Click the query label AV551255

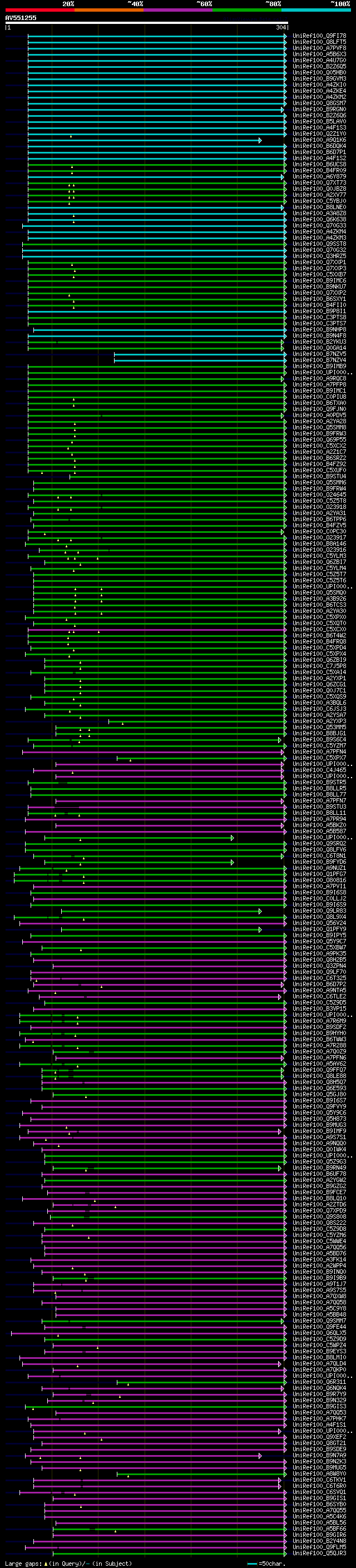point(21,18)
